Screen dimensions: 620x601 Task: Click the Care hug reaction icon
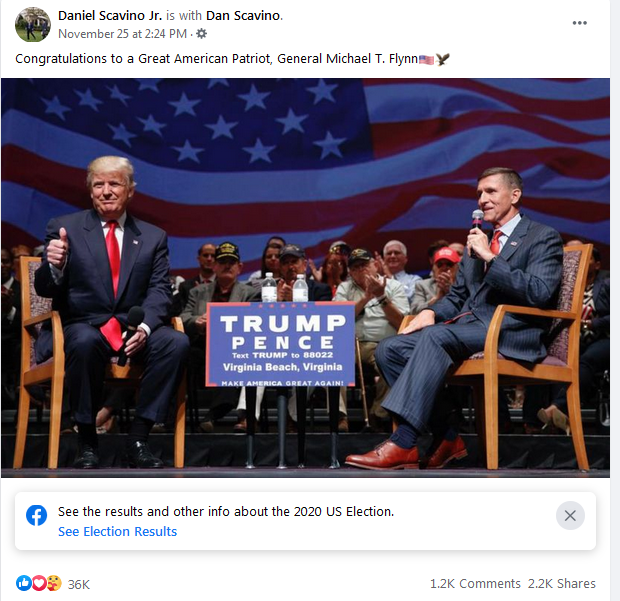coord(54,583)
